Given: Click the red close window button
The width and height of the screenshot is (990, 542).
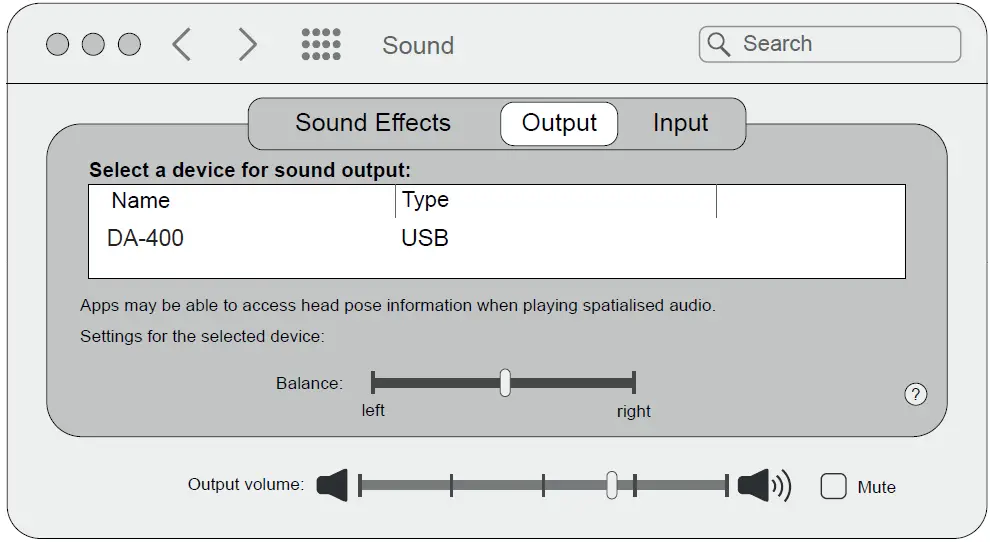Looking at the screenshot, I should click(58, 45).
